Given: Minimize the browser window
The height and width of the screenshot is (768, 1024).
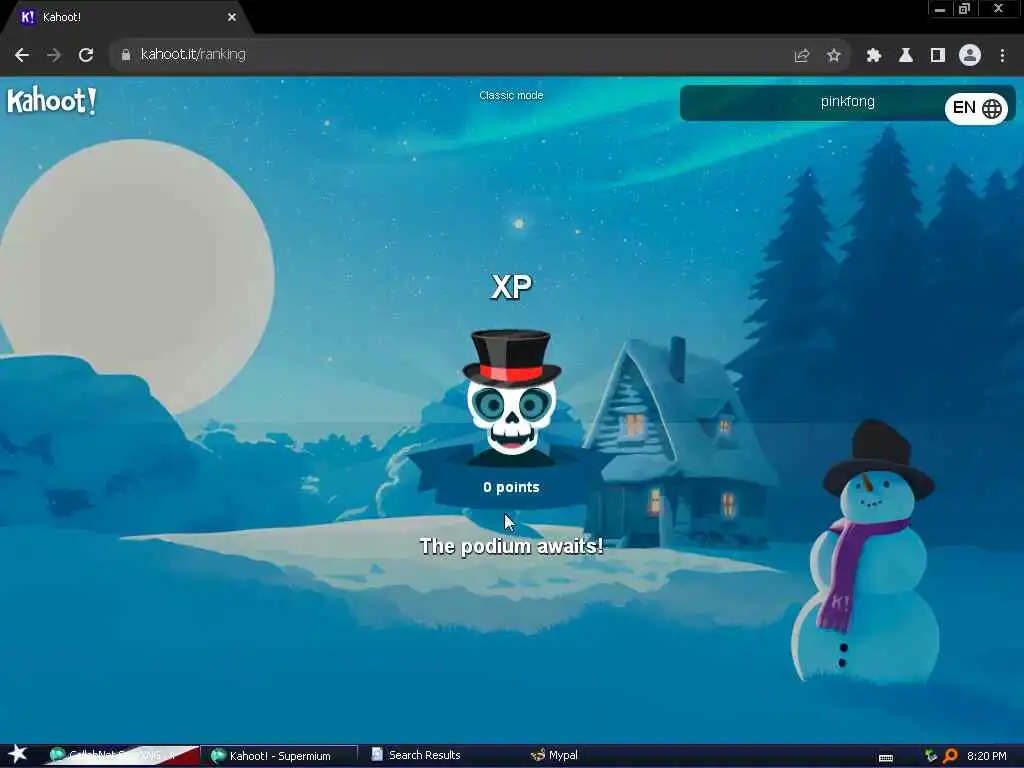Looking at the screenshot, I should tap(940, 9).
